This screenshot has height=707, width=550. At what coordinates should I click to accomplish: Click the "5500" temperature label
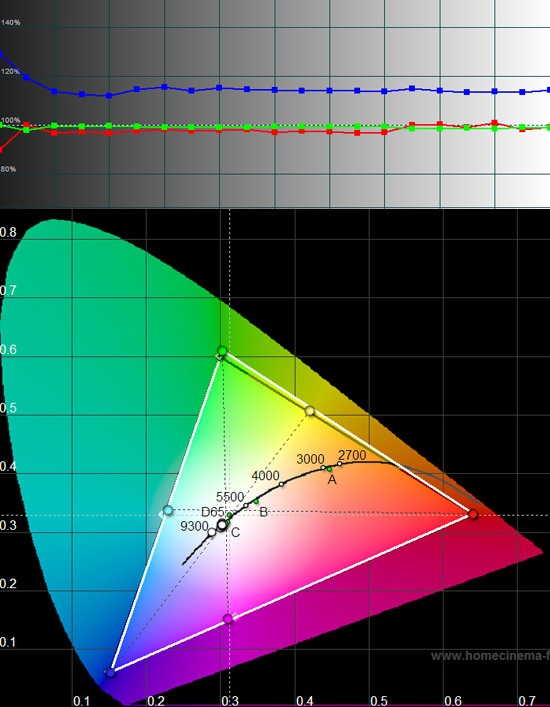tap(230, 497)
